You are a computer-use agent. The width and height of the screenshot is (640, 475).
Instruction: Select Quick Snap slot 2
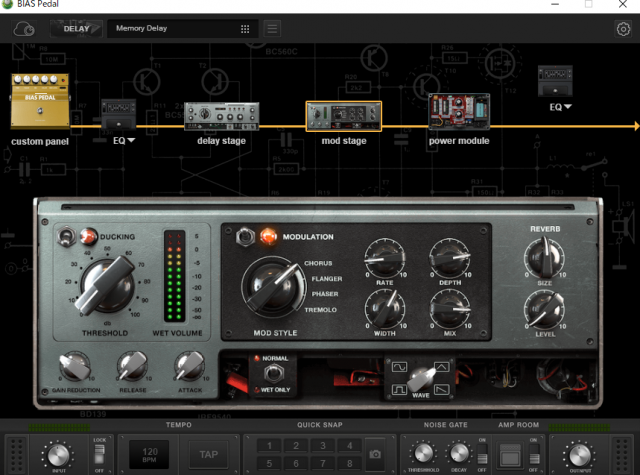pyautogui.click(x=296, y=446)
